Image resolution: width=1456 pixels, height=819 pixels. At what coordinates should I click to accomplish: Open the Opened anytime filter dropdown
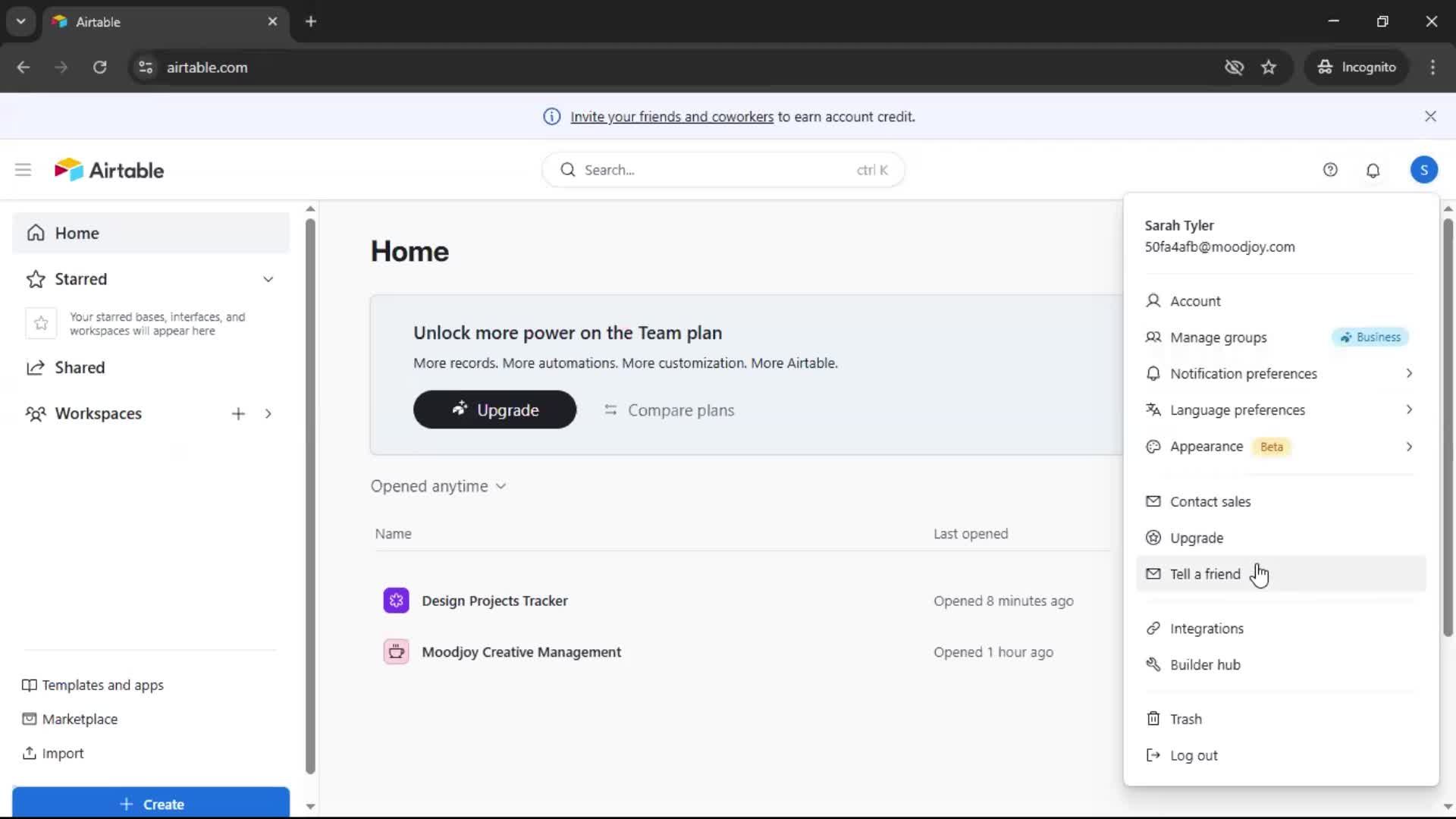[x=438, y=486]
